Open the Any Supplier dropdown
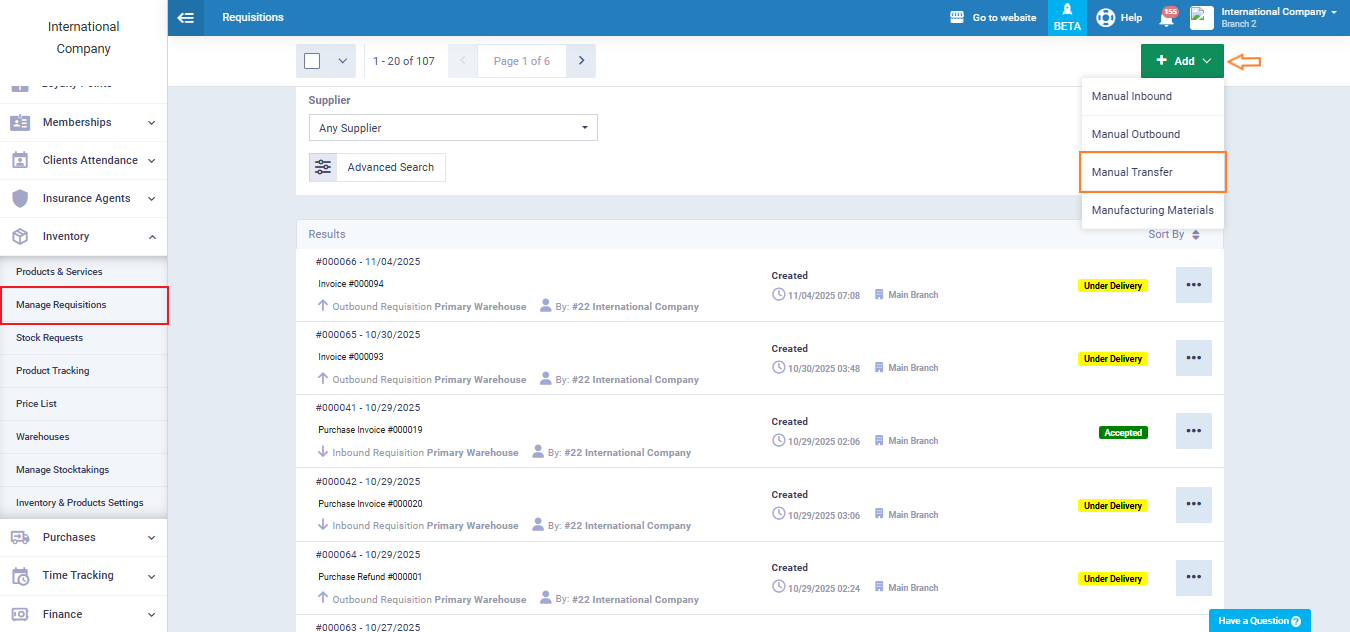Screen dimensions: 1350x632 click(x=453, y=128)
